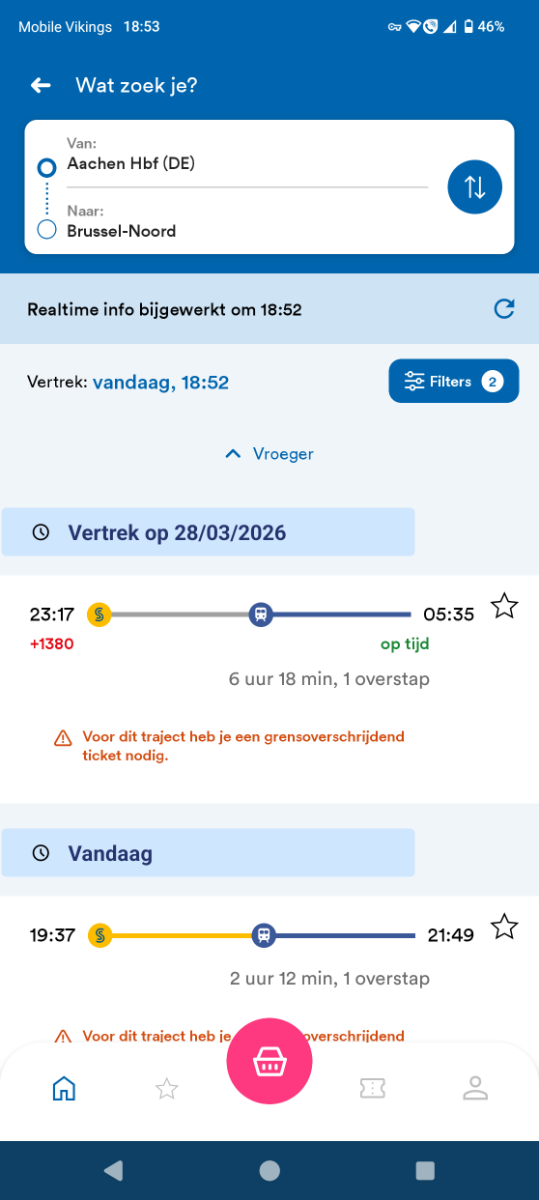The height and width of the screenshot is (1200, 539).
Task: Tap the back arrow next to Wat zoek je?
Action: (x=40, y=86)
